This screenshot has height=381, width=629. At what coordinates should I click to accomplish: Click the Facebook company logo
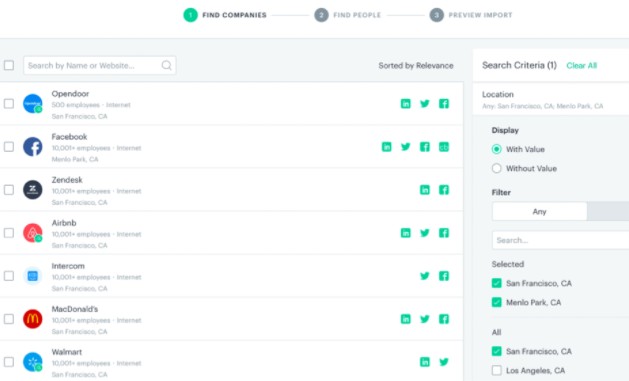(x=32, y=147)
